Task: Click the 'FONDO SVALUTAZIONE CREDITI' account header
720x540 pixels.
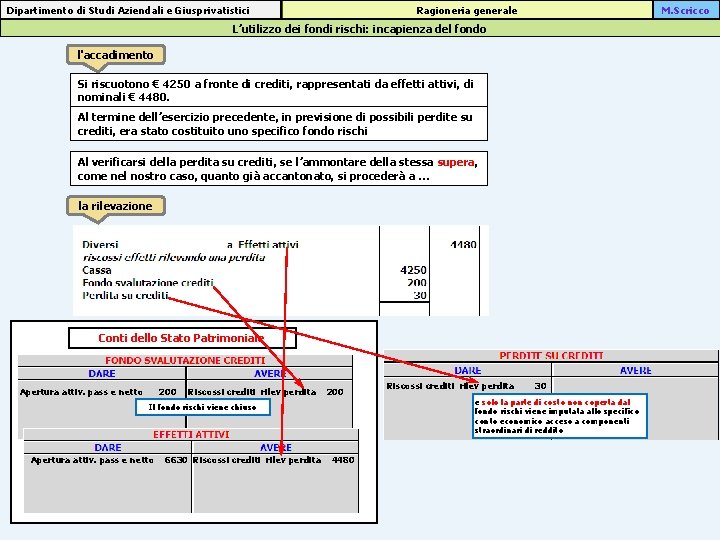Action: pos(185,360)
